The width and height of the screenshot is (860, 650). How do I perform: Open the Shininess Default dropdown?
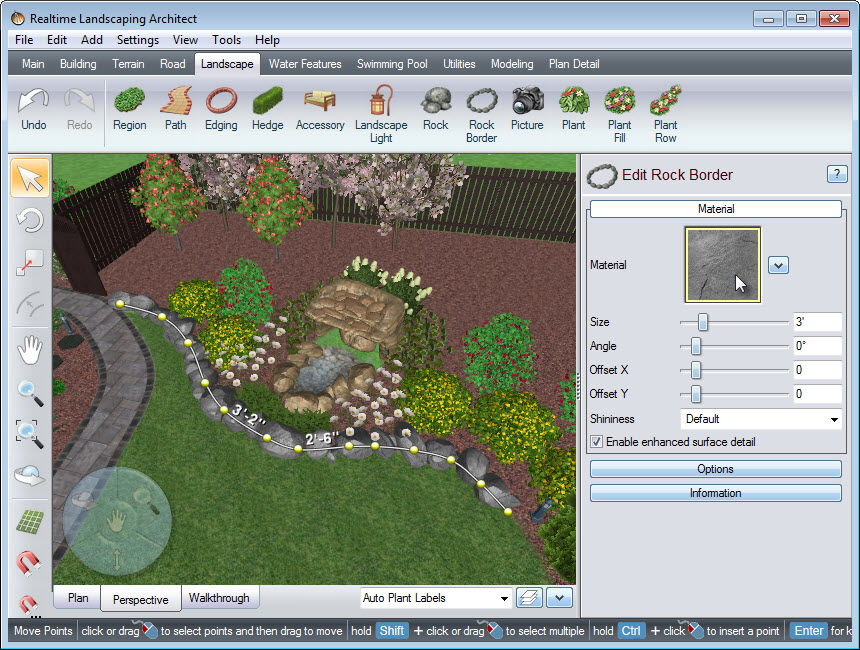point(761,419)
